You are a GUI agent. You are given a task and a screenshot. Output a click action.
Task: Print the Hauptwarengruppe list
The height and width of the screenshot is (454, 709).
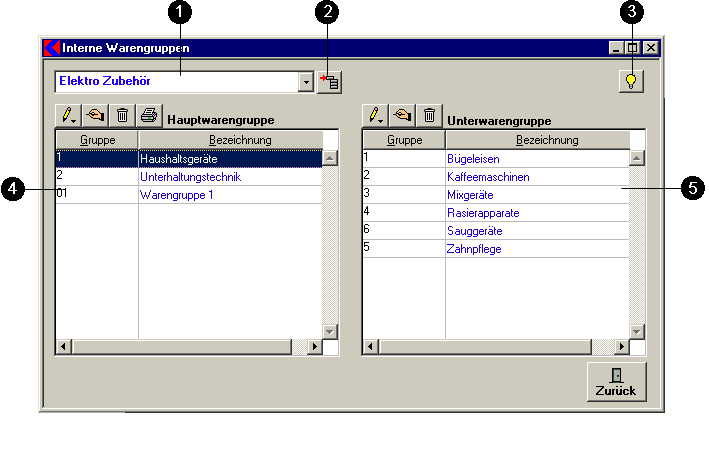coord(148,116)
